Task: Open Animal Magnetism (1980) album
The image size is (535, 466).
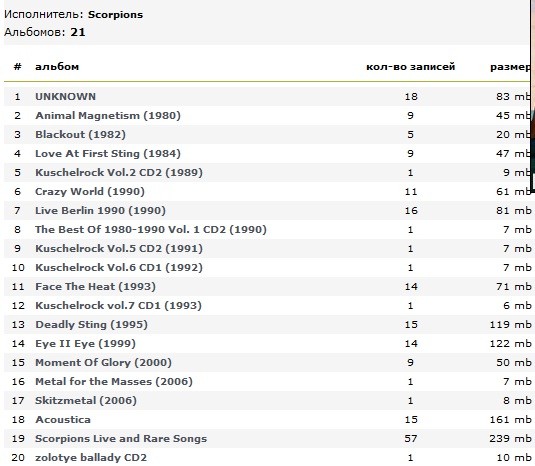Action: tap(108, 116)
